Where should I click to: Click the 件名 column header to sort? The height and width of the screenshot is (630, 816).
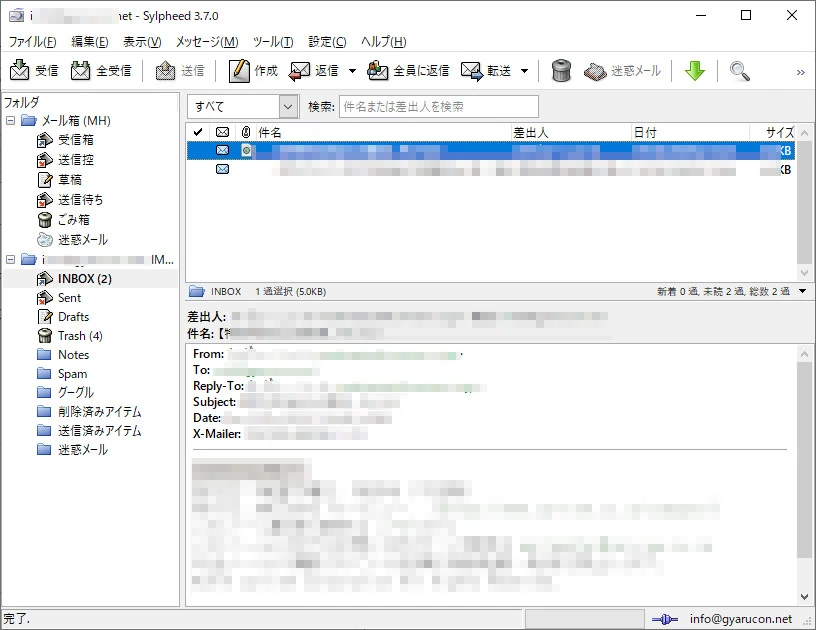click(380, 132)
